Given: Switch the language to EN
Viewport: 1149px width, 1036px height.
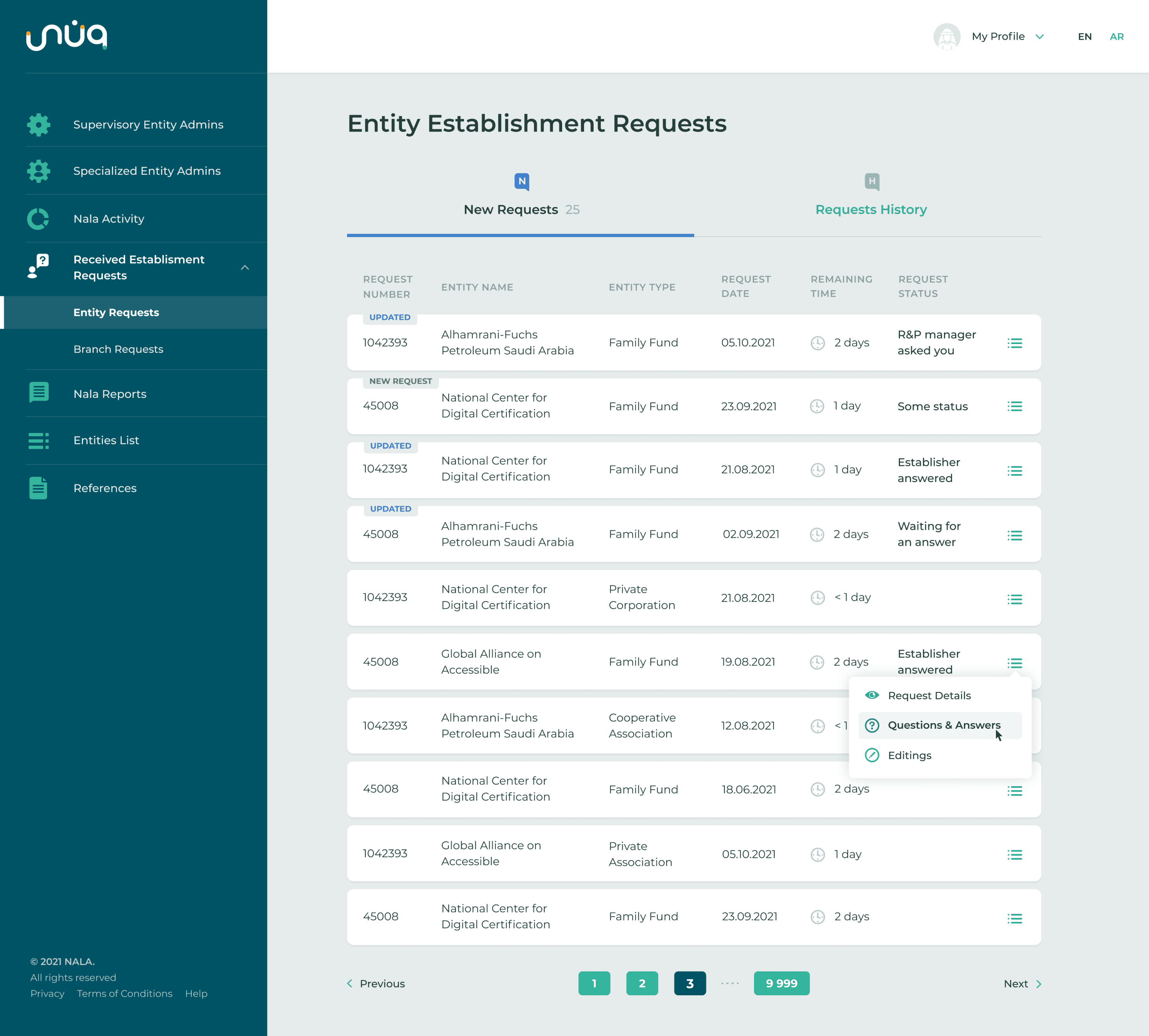Looking at the screenshot, I should click(x=1085, y=36).
